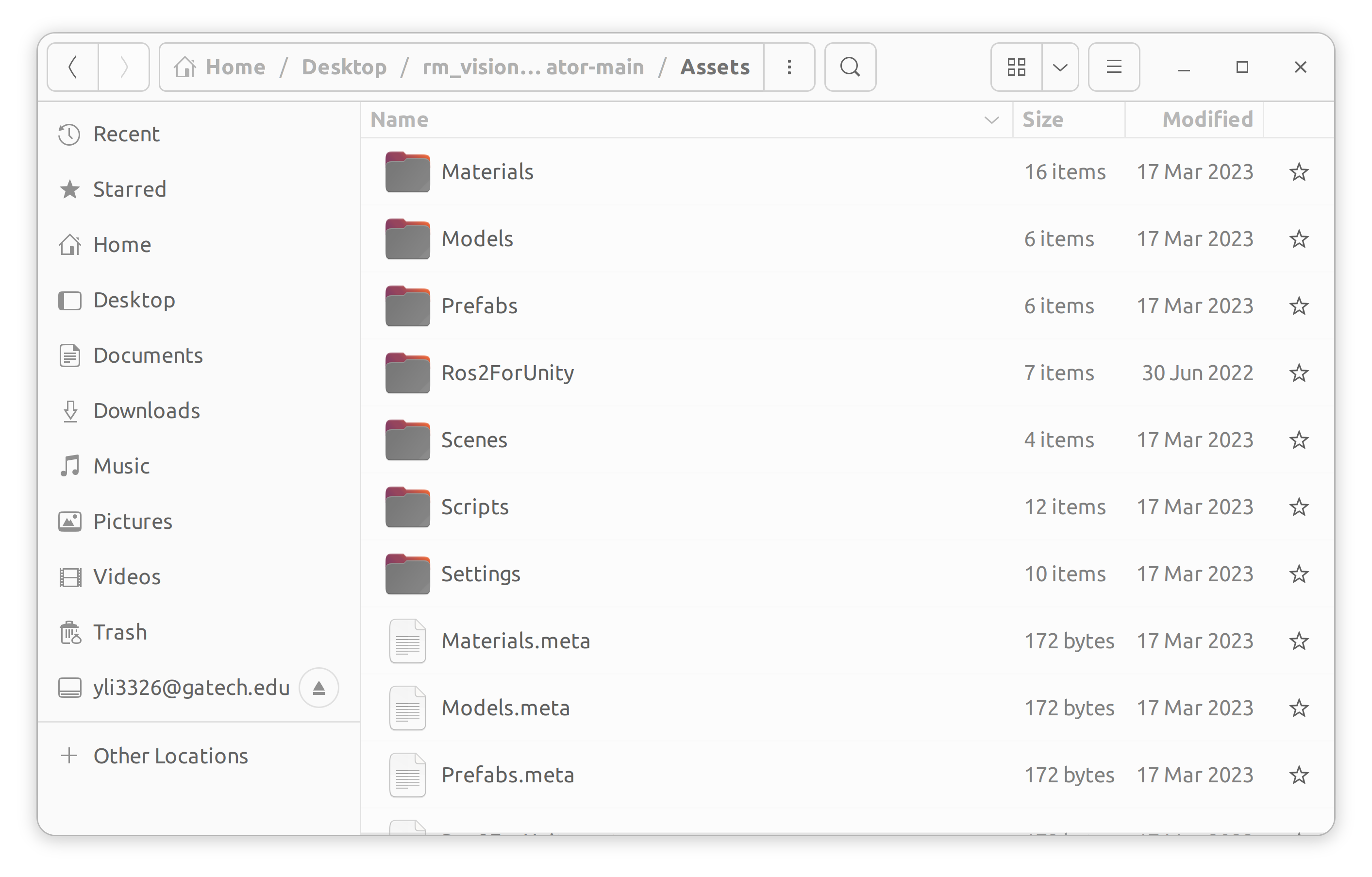Select the Starred sidebar item
The width and height of the screenshot is (1372, 877).
point(129,188)
